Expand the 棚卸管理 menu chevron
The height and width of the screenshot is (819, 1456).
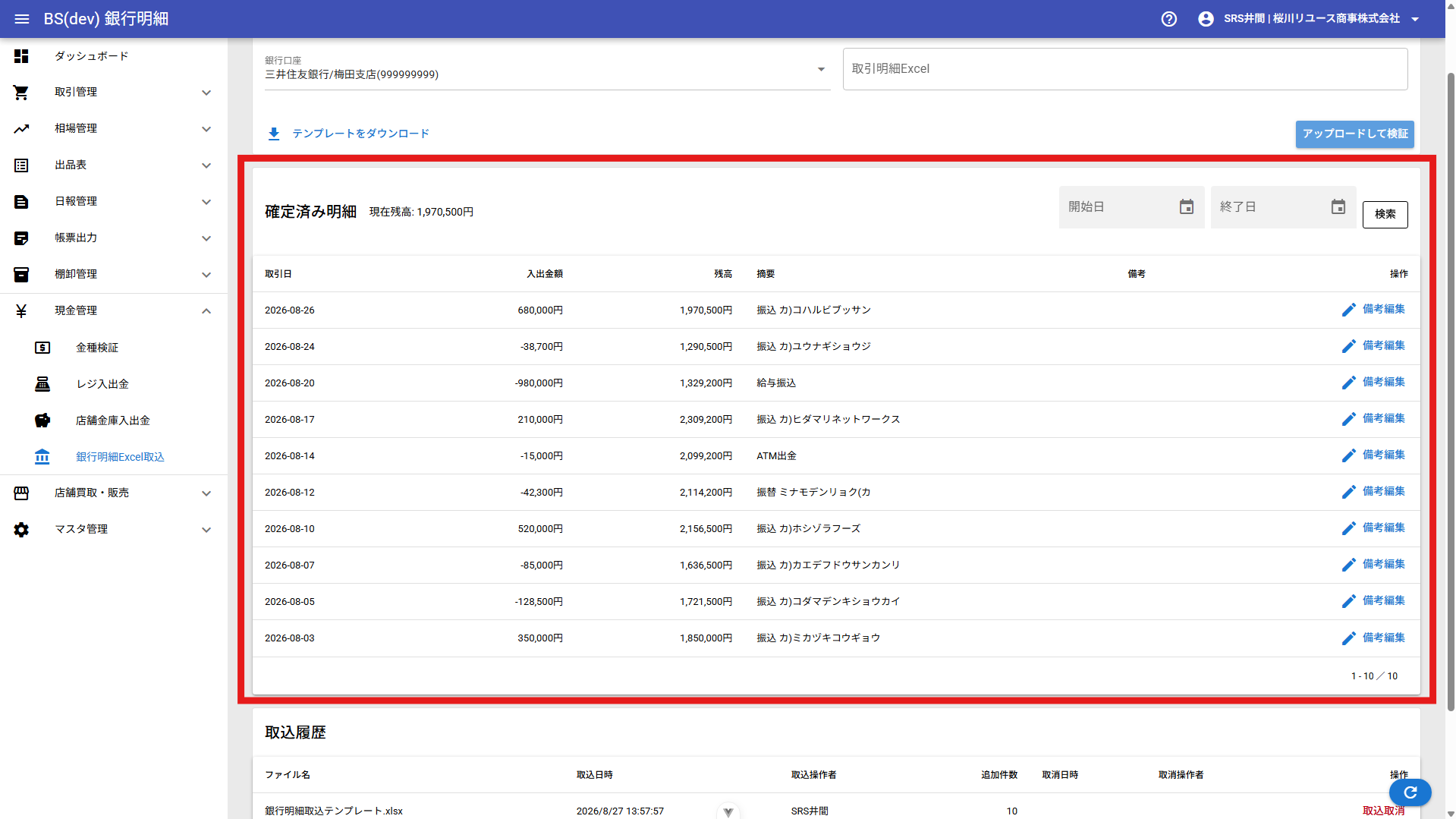tap(206, 275)
